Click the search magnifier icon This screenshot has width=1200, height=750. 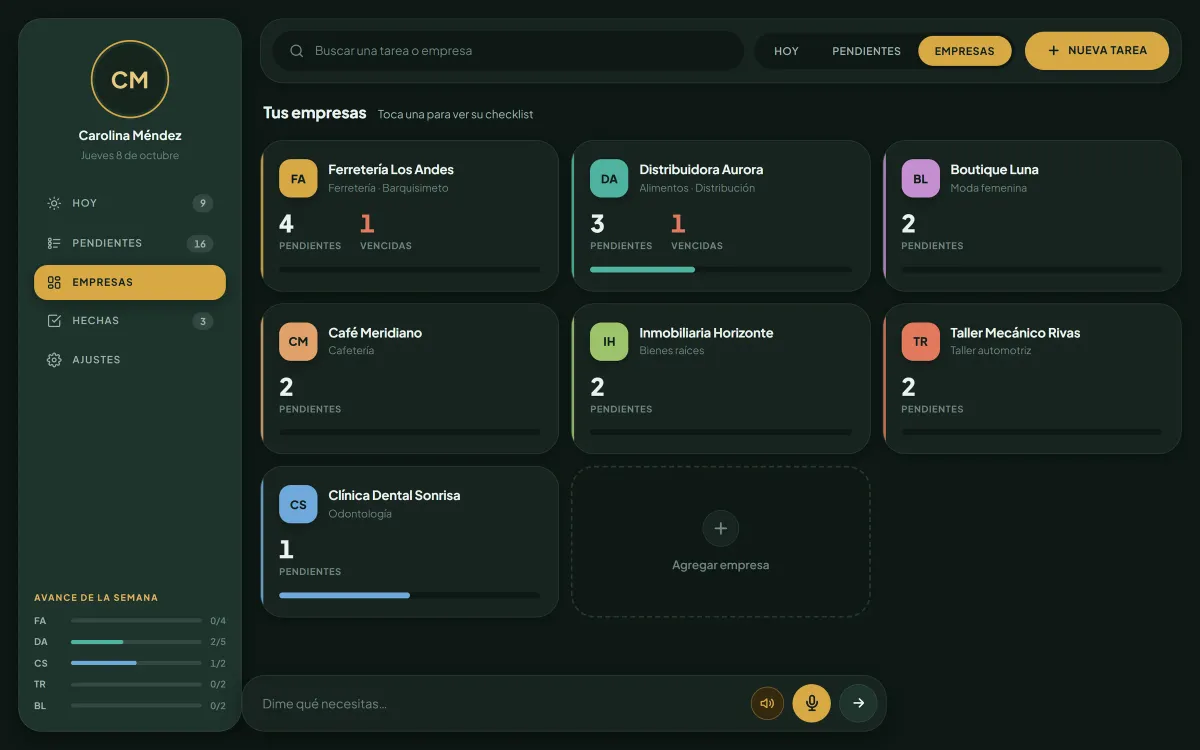[x=297, y=51]
